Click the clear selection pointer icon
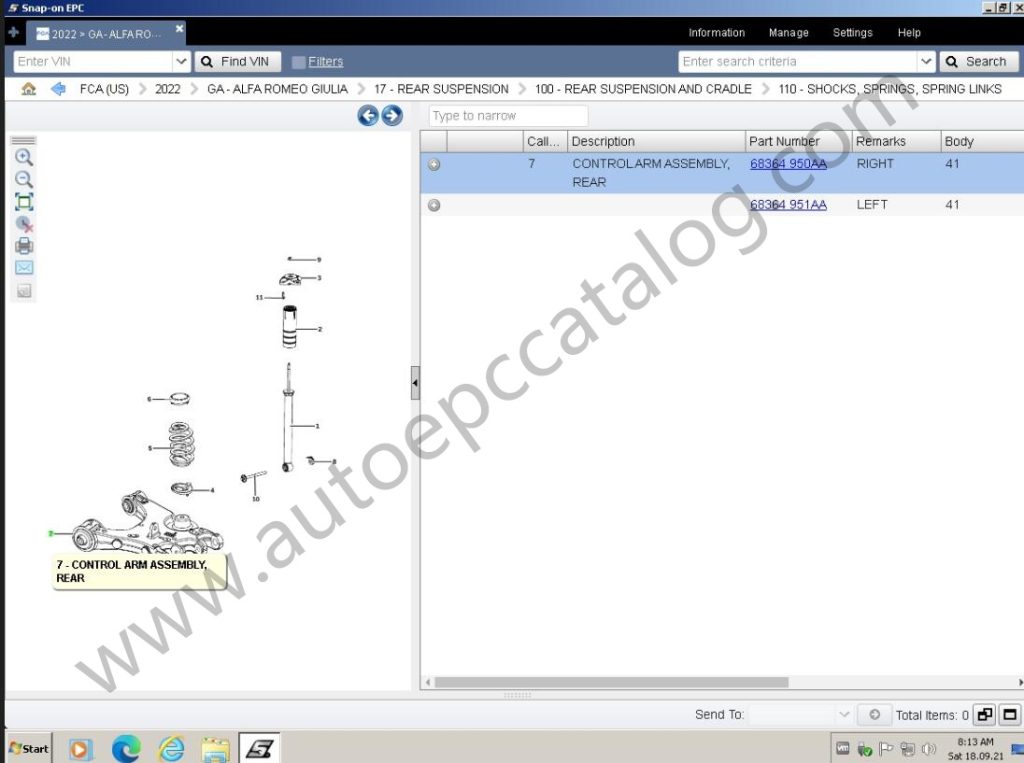The height and width of the screenshot is (763, 1024). tap(23, 224)
